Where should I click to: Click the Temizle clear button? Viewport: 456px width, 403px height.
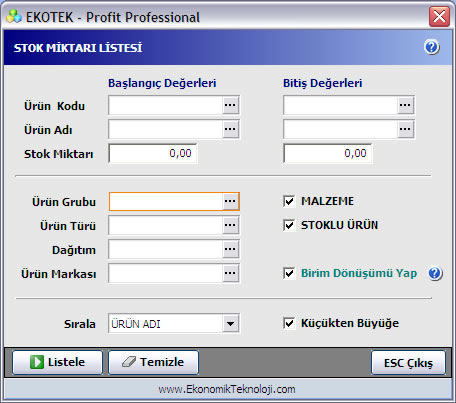pos(153,362)
